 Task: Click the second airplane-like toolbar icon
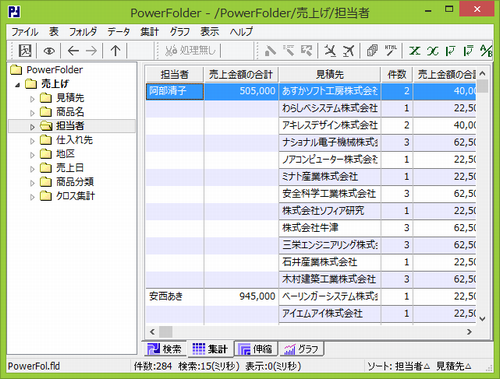click(x=348, y=51)
